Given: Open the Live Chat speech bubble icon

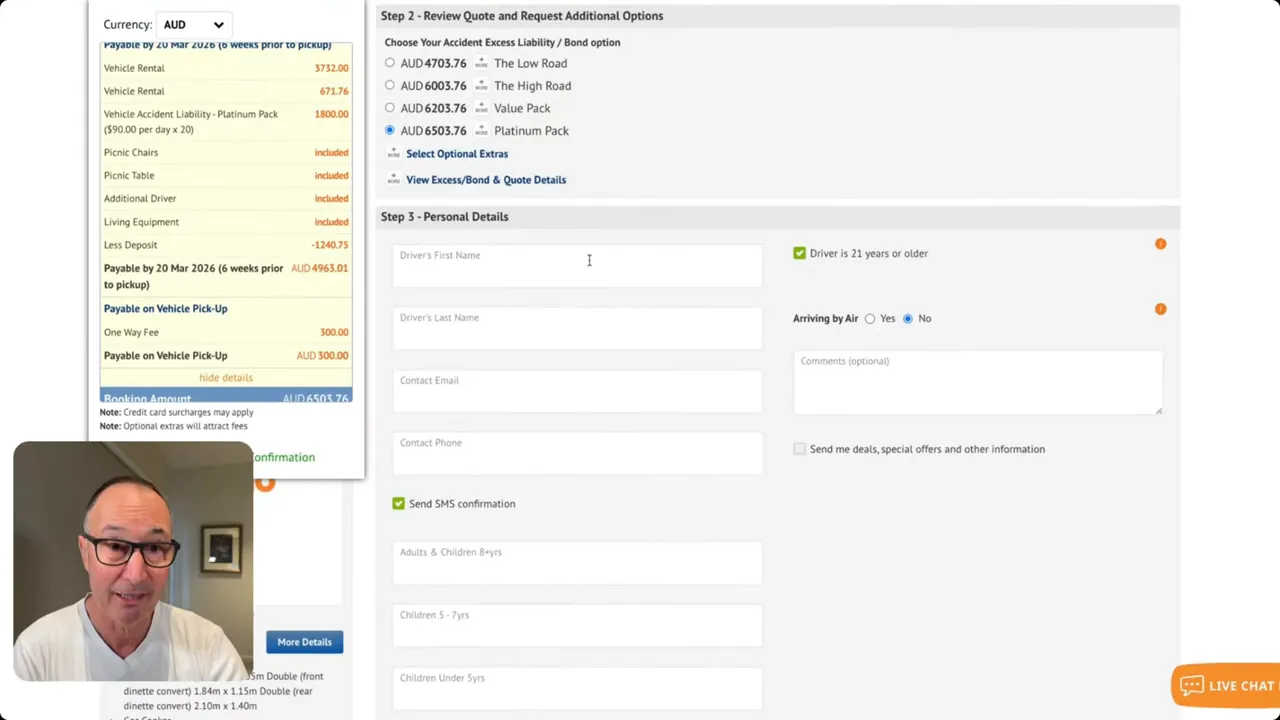Looking at the screenshot, I should (1192, 685).
